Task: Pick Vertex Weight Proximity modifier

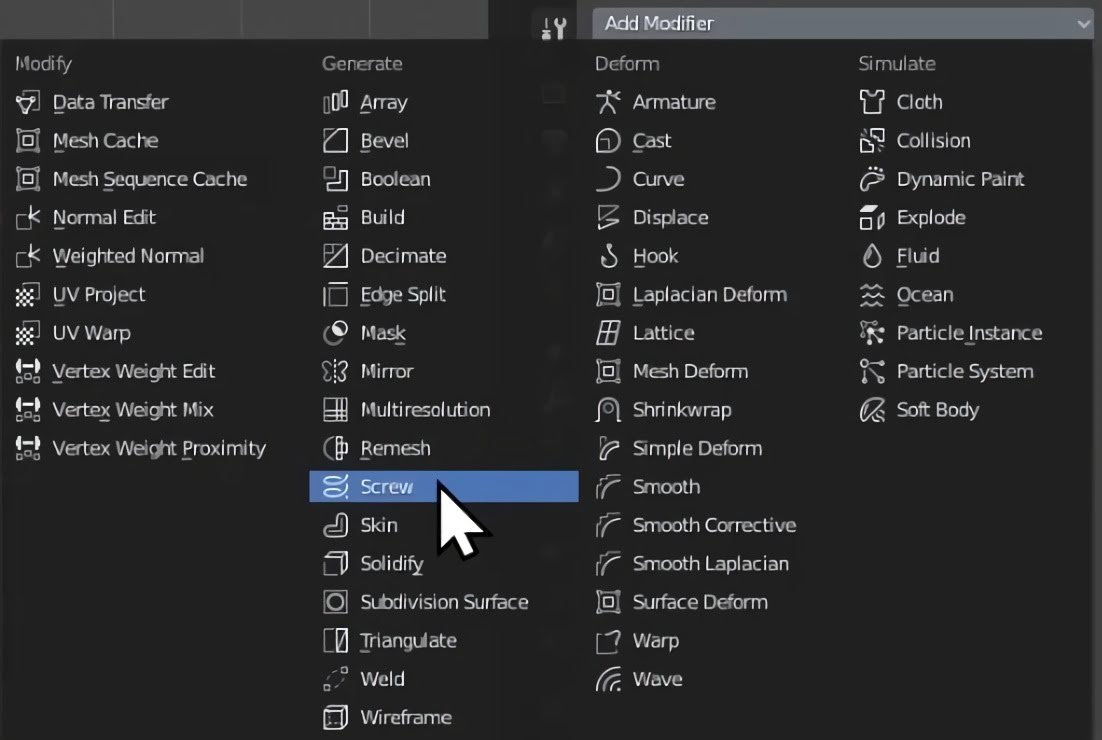Action: tap(159, 448)
